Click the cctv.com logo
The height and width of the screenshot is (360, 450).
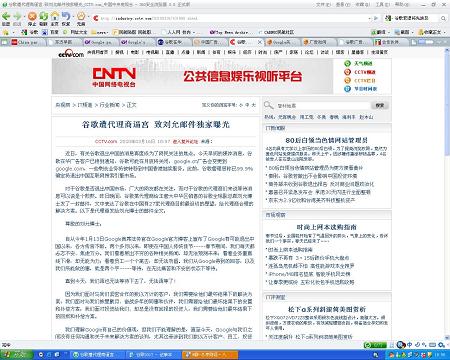tap(71, 53)
